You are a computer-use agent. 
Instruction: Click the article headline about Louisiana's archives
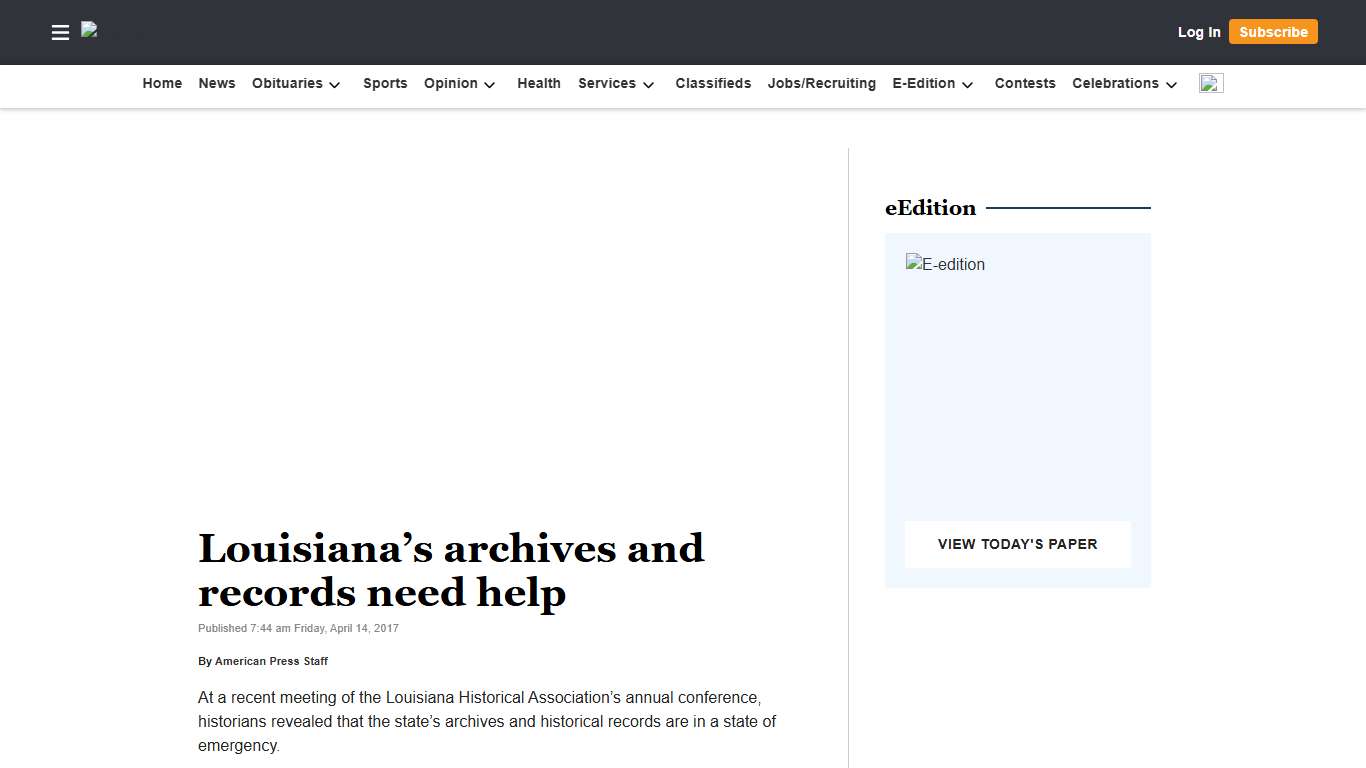tap(451, 570)
